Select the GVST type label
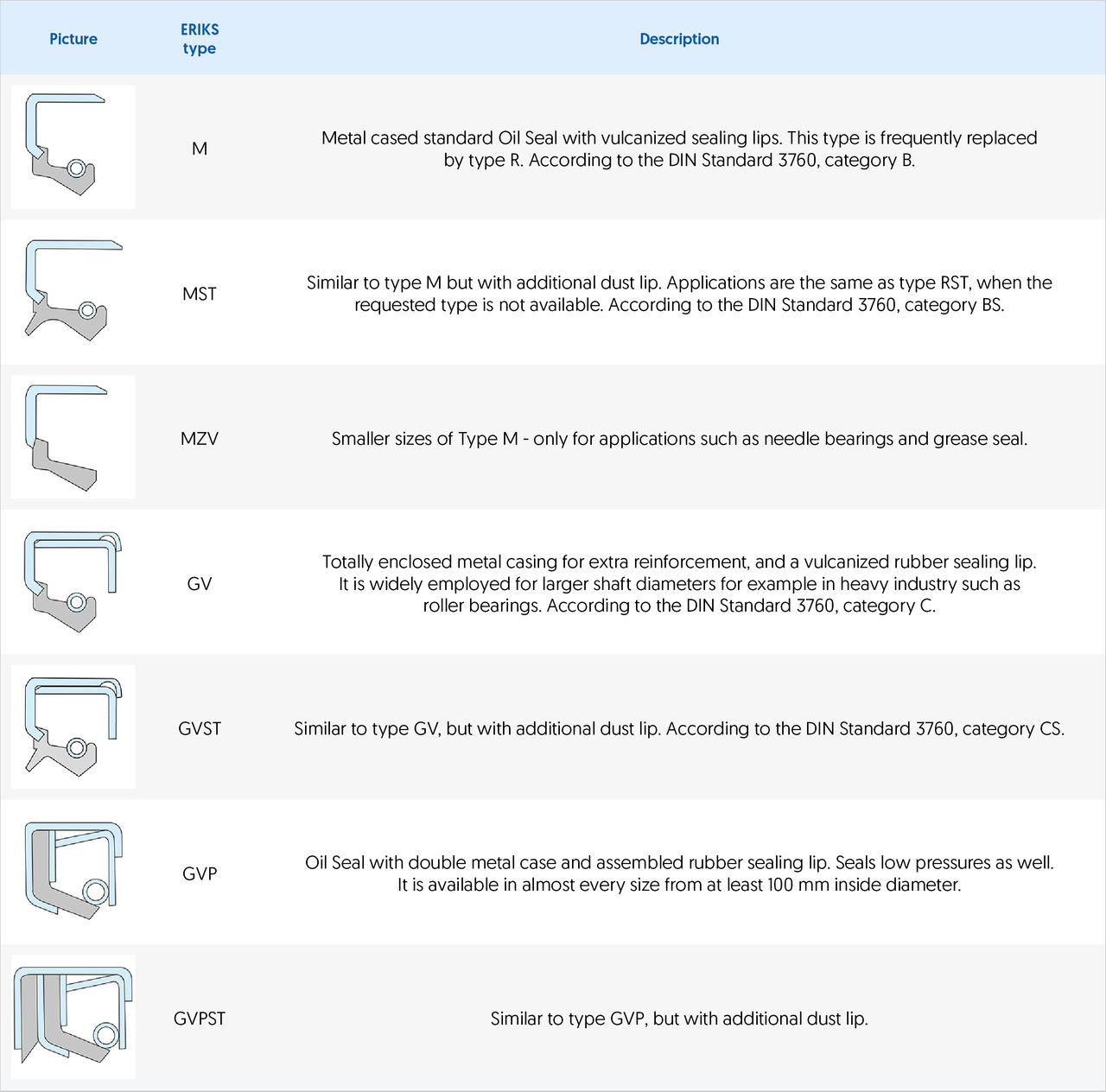Image resolution: width=1106 pixels, height=1092 pixels. (200, 729)
